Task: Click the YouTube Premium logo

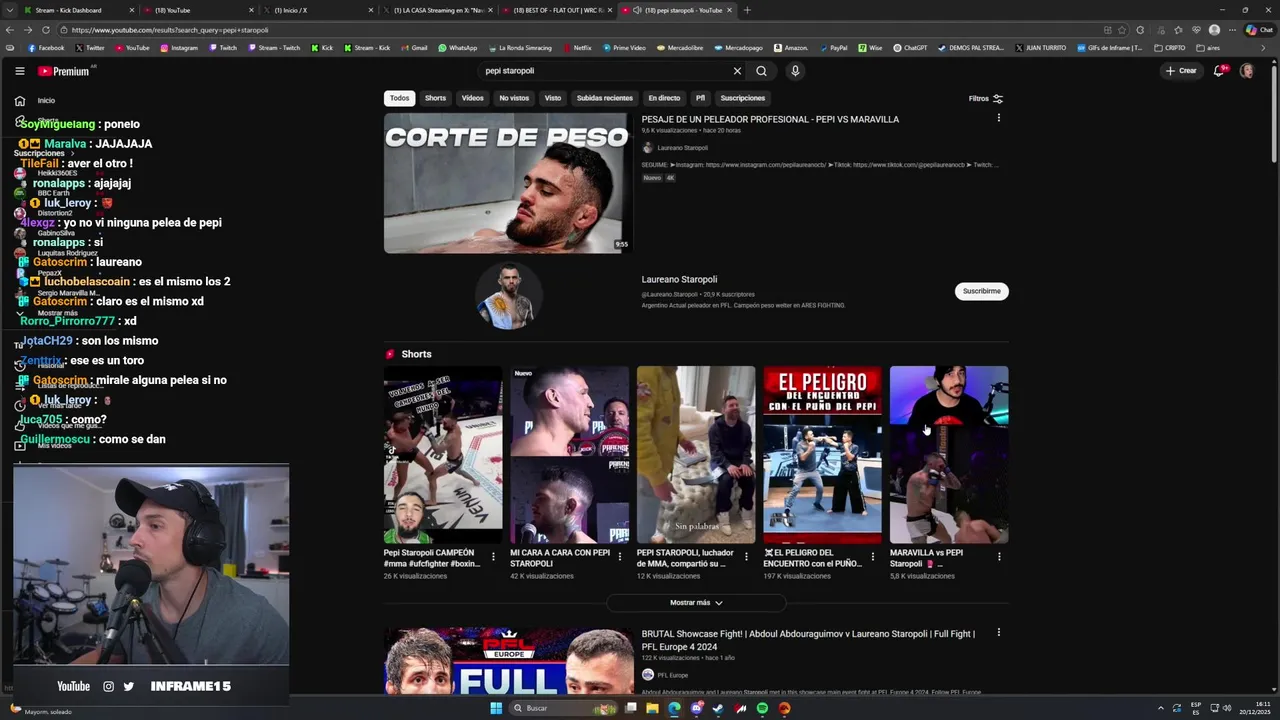Action: (x=65, y=71)
